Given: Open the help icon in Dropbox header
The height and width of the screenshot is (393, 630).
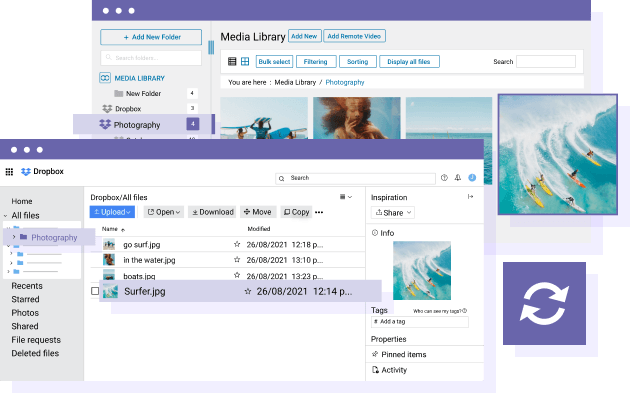Looking at the screenshot, I should [444, 178].
